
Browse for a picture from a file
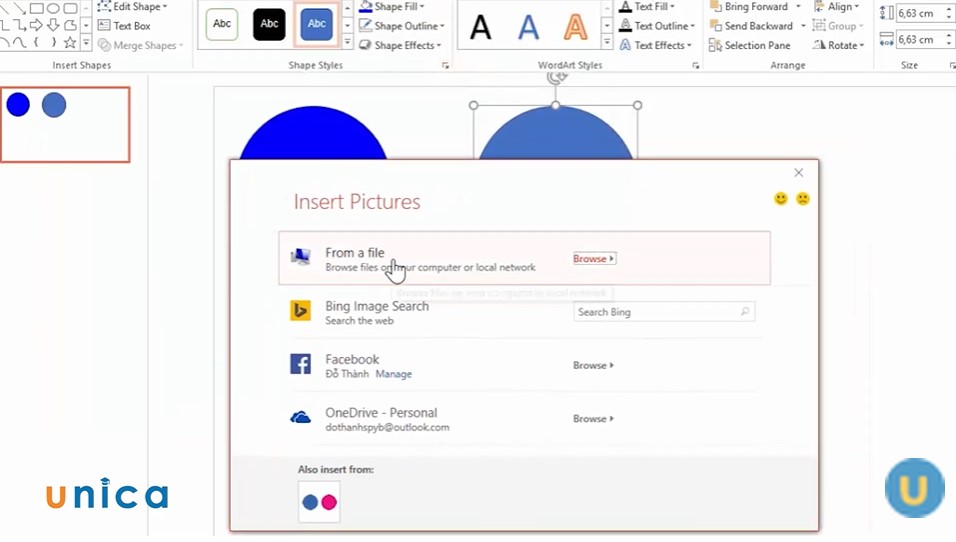[x=593, y=259]
